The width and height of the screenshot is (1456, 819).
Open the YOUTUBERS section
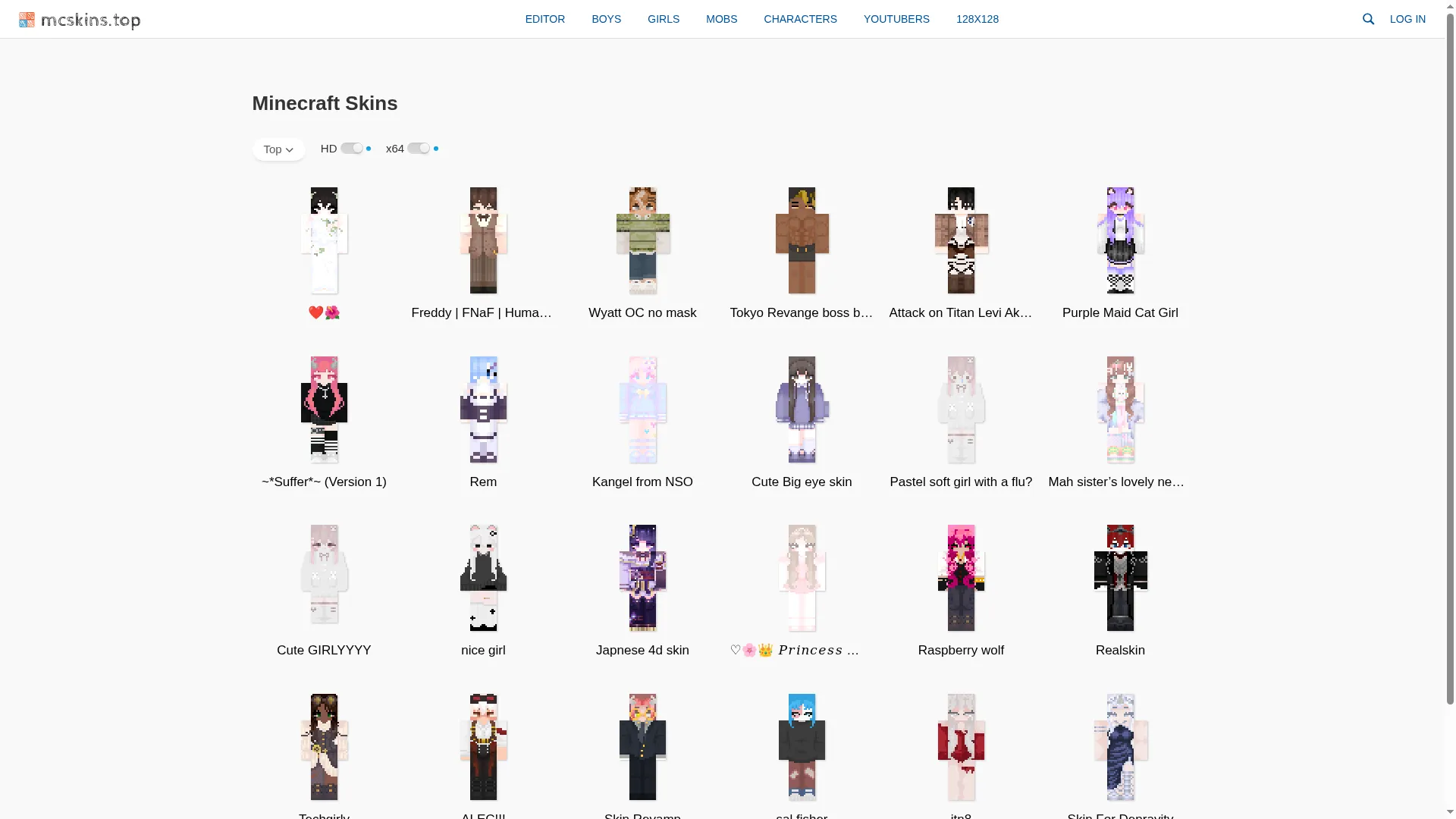tap(896, 19)
